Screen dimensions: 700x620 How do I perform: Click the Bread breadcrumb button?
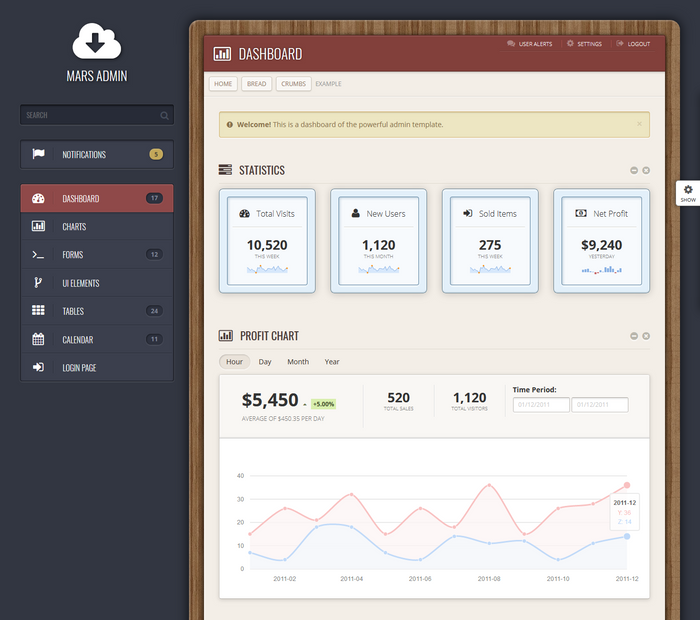pos(256,83)
